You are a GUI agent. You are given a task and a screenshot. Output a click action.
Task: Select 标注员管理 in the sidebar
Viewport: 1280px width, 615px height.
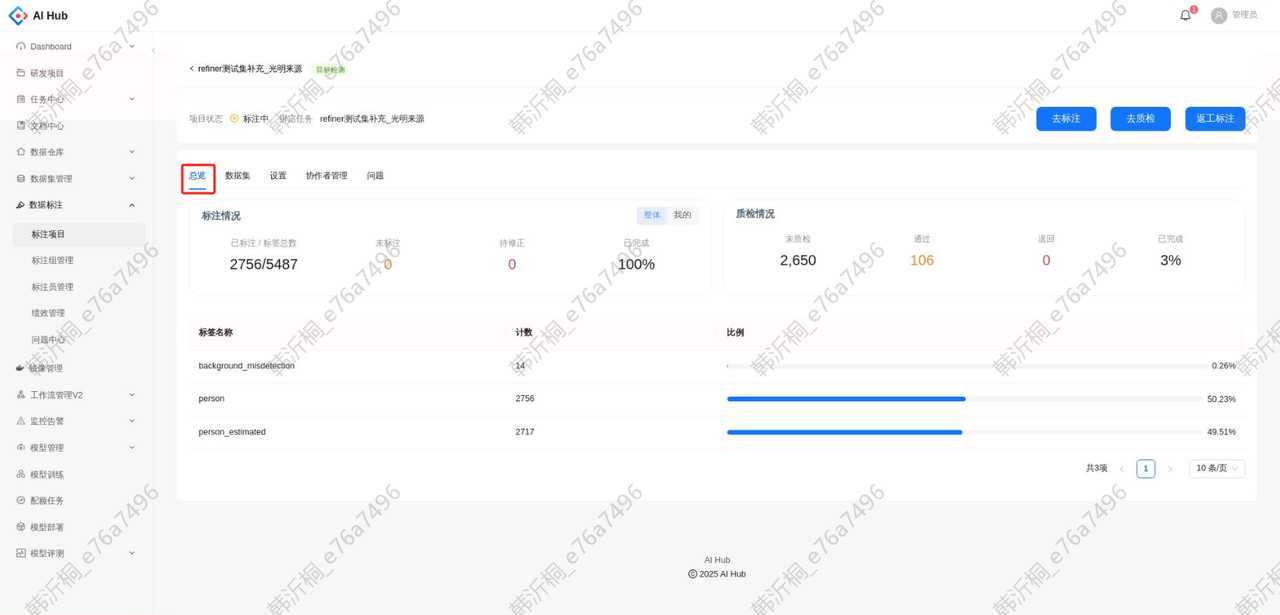click(x=58, y=286)
